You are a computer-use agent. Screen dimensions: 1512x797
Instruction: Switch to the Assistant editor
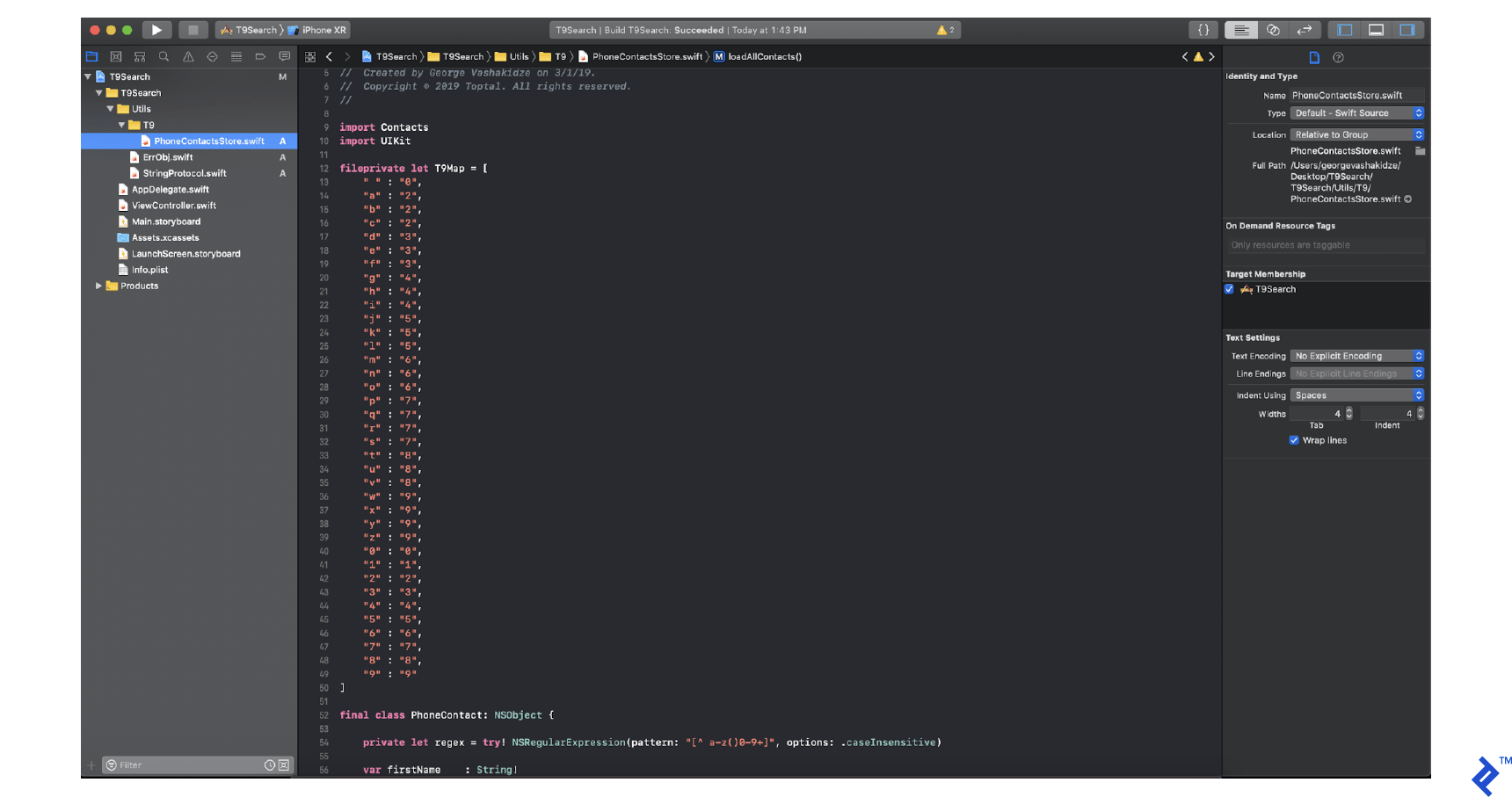click(1273, 30)
